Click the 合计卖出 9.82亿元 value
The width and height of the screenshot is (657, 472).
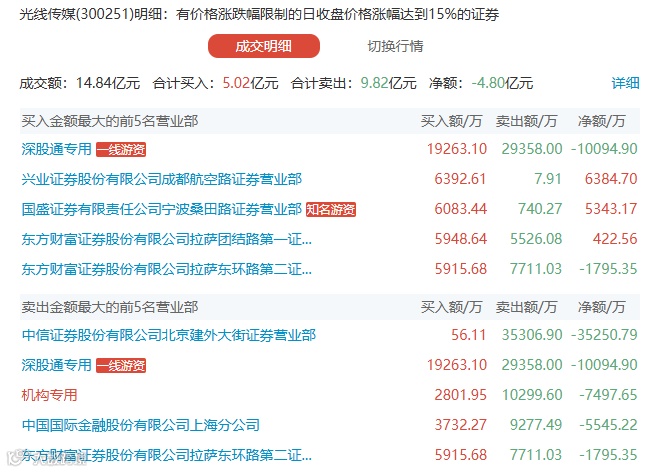(388, 83)
